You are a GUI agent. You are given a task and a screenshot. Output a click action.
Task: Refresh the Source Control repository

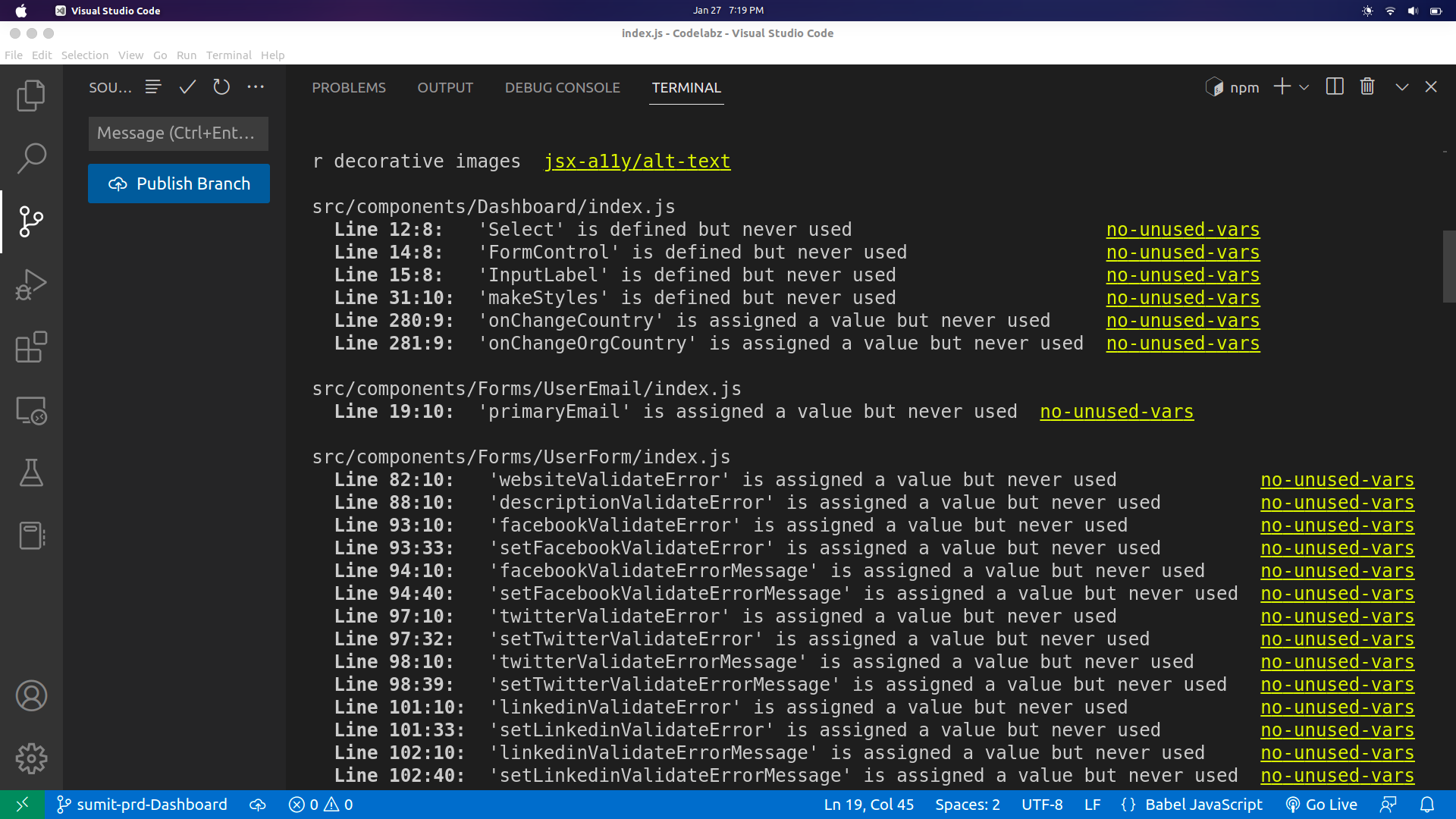(221, 87)
